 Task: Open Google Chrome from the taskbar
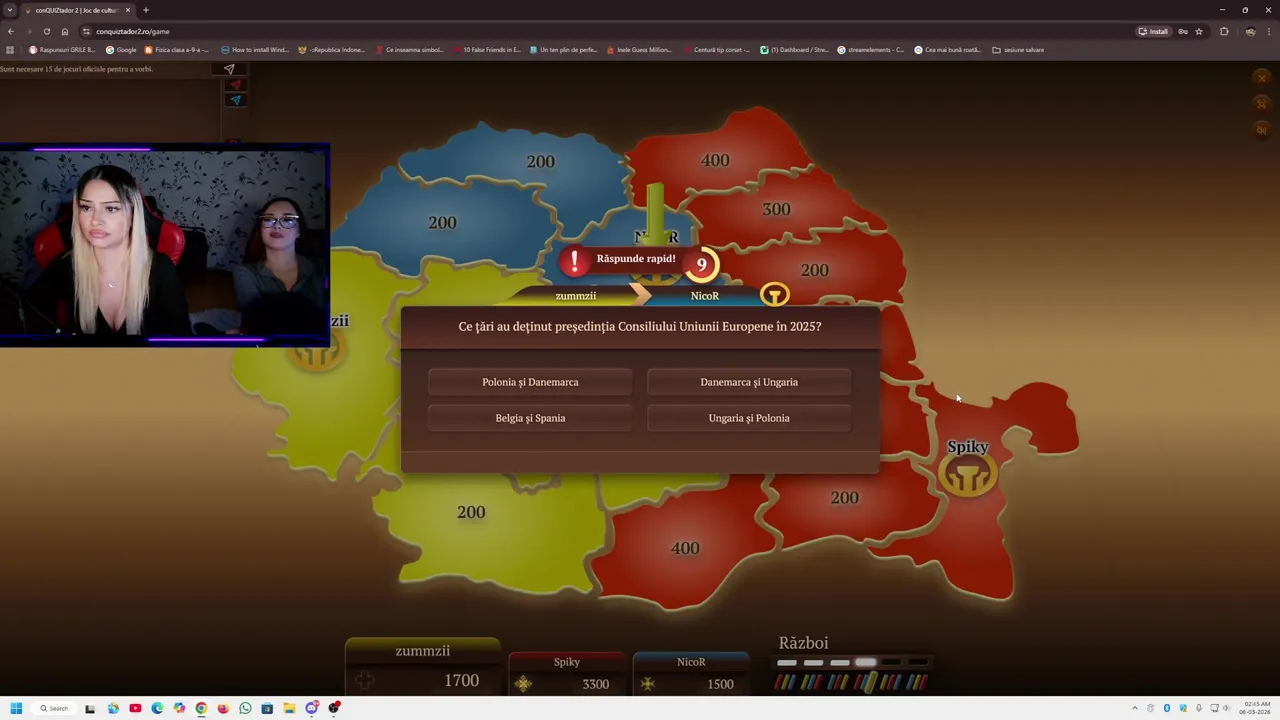click(201, 708)
